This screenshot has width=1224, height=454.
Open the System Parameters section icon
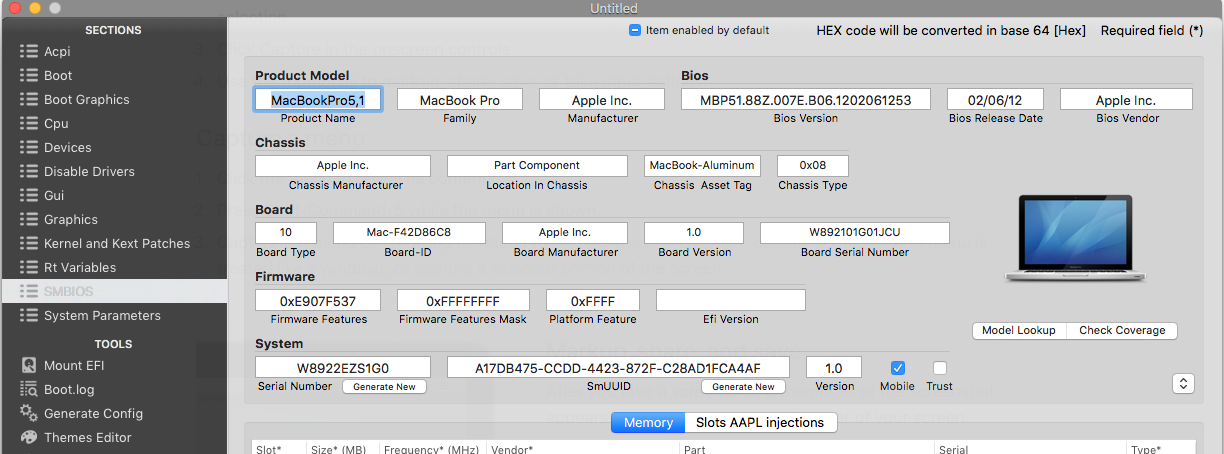pyautogui.click(x=29, y=315)
